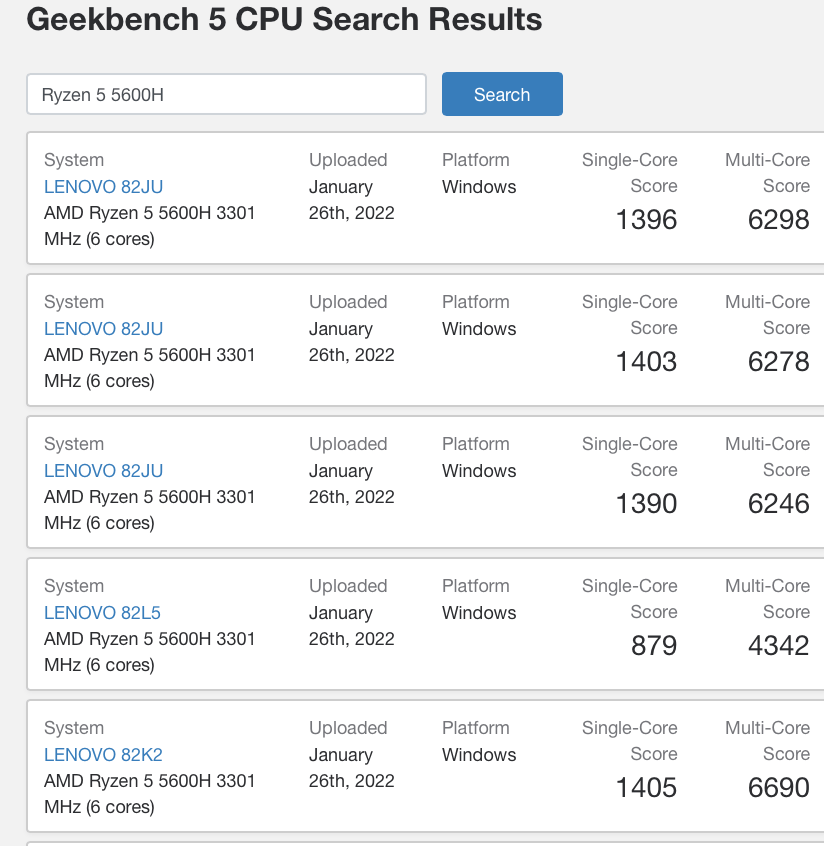Viewport: 824px width, 846px height.
Task: Open the LENOVO 82L5 system link
Action: pyautogui.click(x=103, y=612)
